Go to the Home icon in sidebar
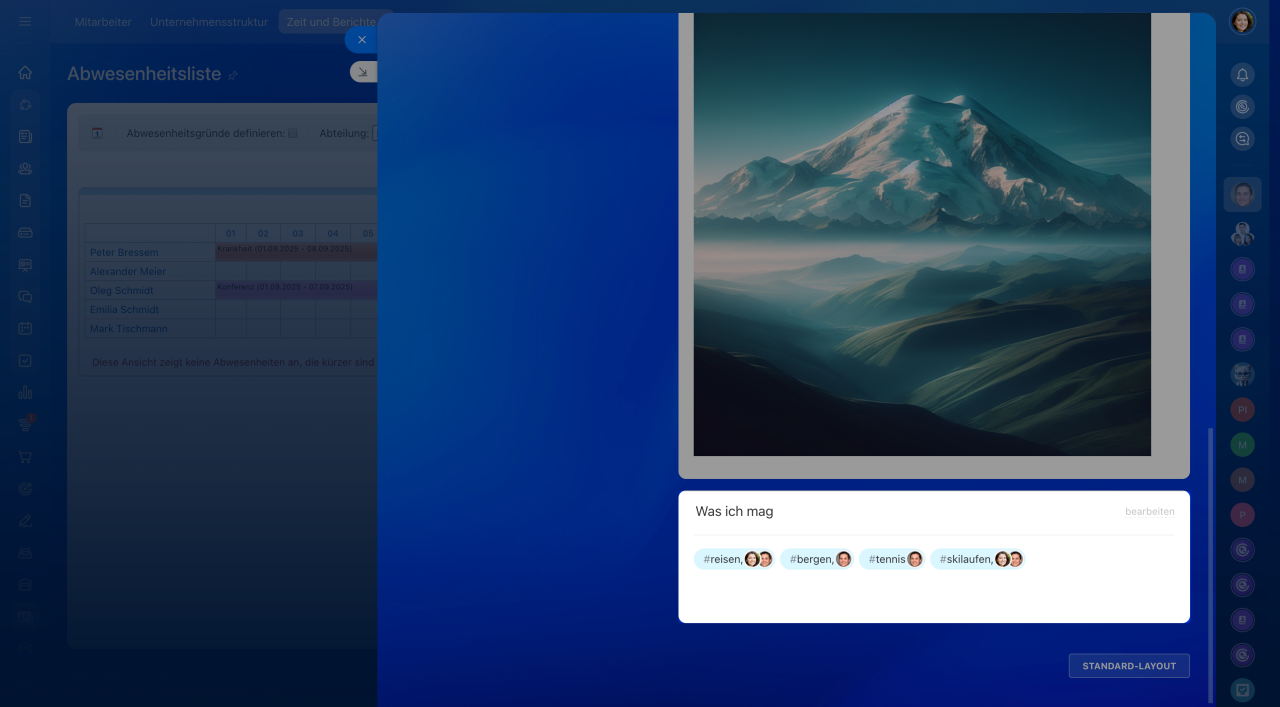 coord(25,72)
